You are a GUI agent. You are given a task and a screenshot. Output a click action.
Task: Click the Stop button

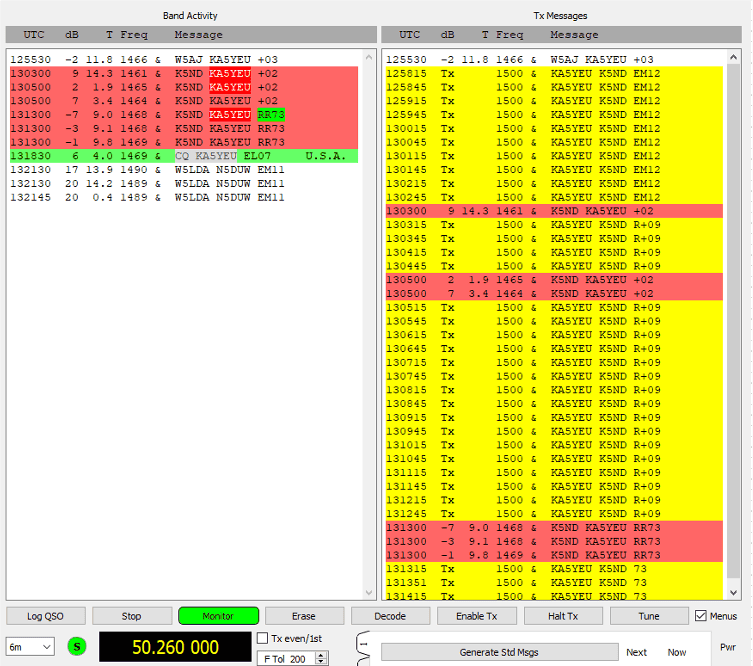point(131,616)
